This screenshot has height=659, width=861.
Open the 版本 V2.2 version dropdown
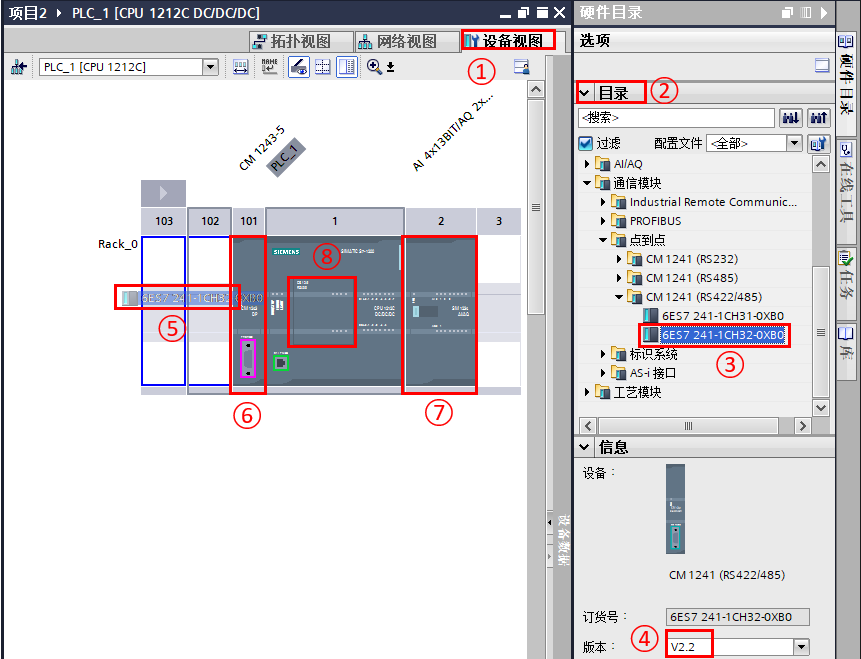click(x=801, y=647)
